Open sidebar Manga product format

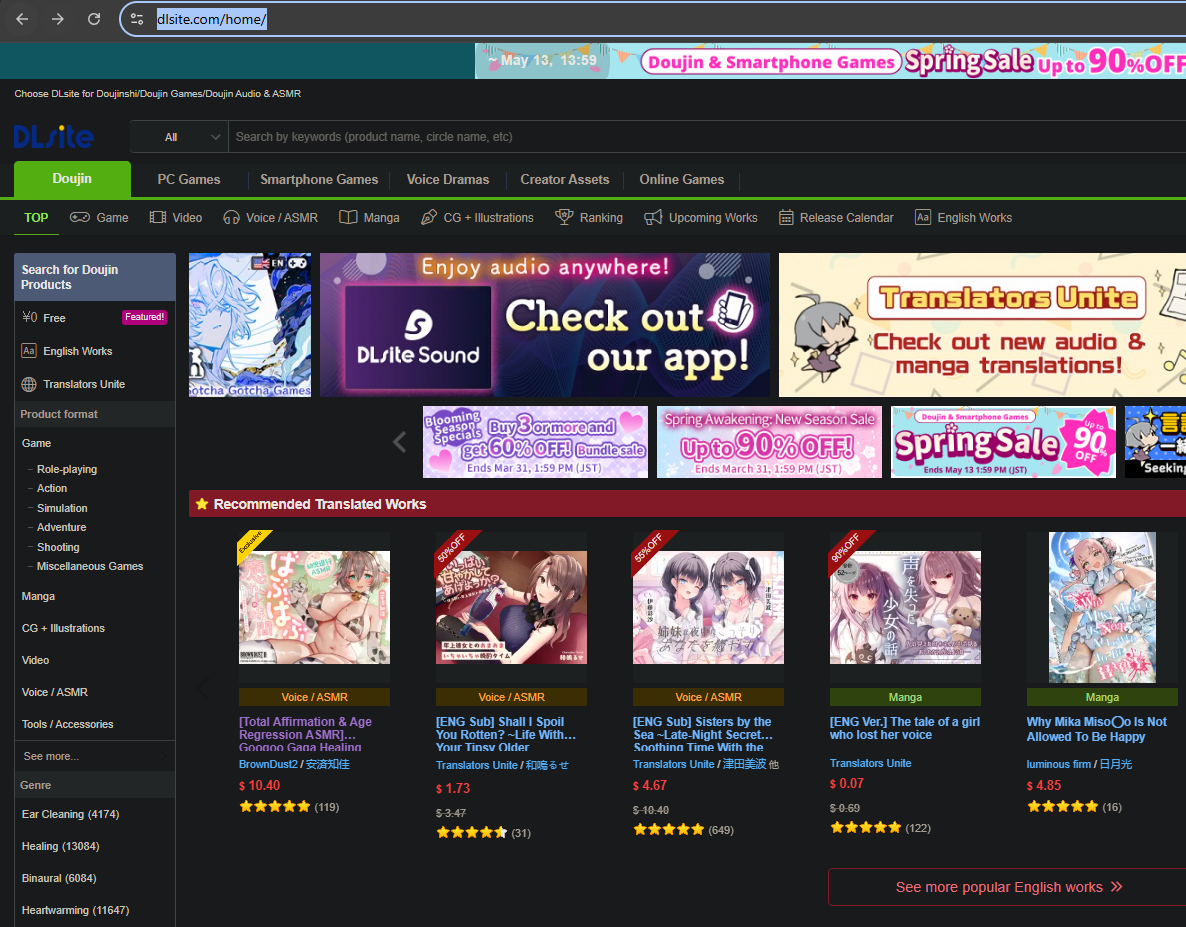[39, 597]
